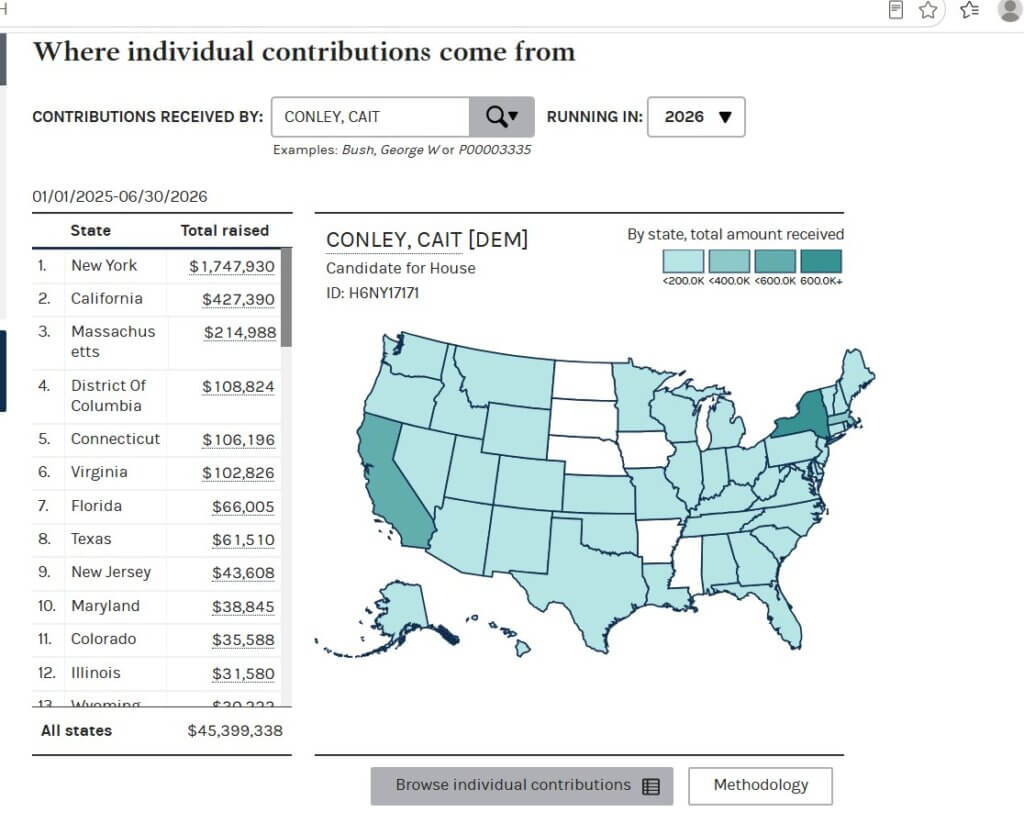
Task: Open the browser reader view icon
Action: click(x=896, y=10)
